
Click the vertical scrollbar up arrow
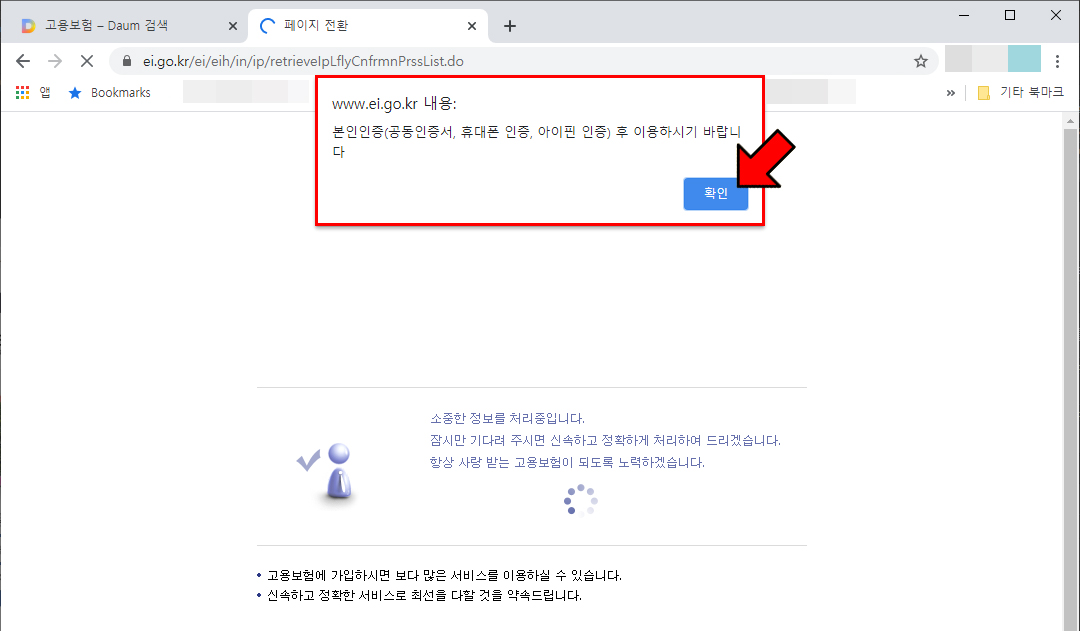pos(1070,121)
